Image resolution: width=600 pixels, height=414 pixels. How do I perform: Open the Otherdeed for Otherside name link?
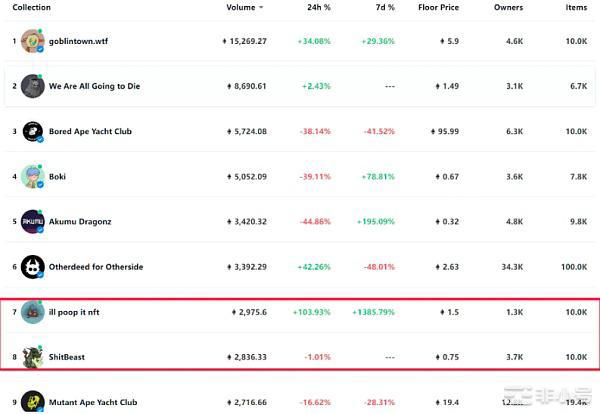click(x=96, y=267)
